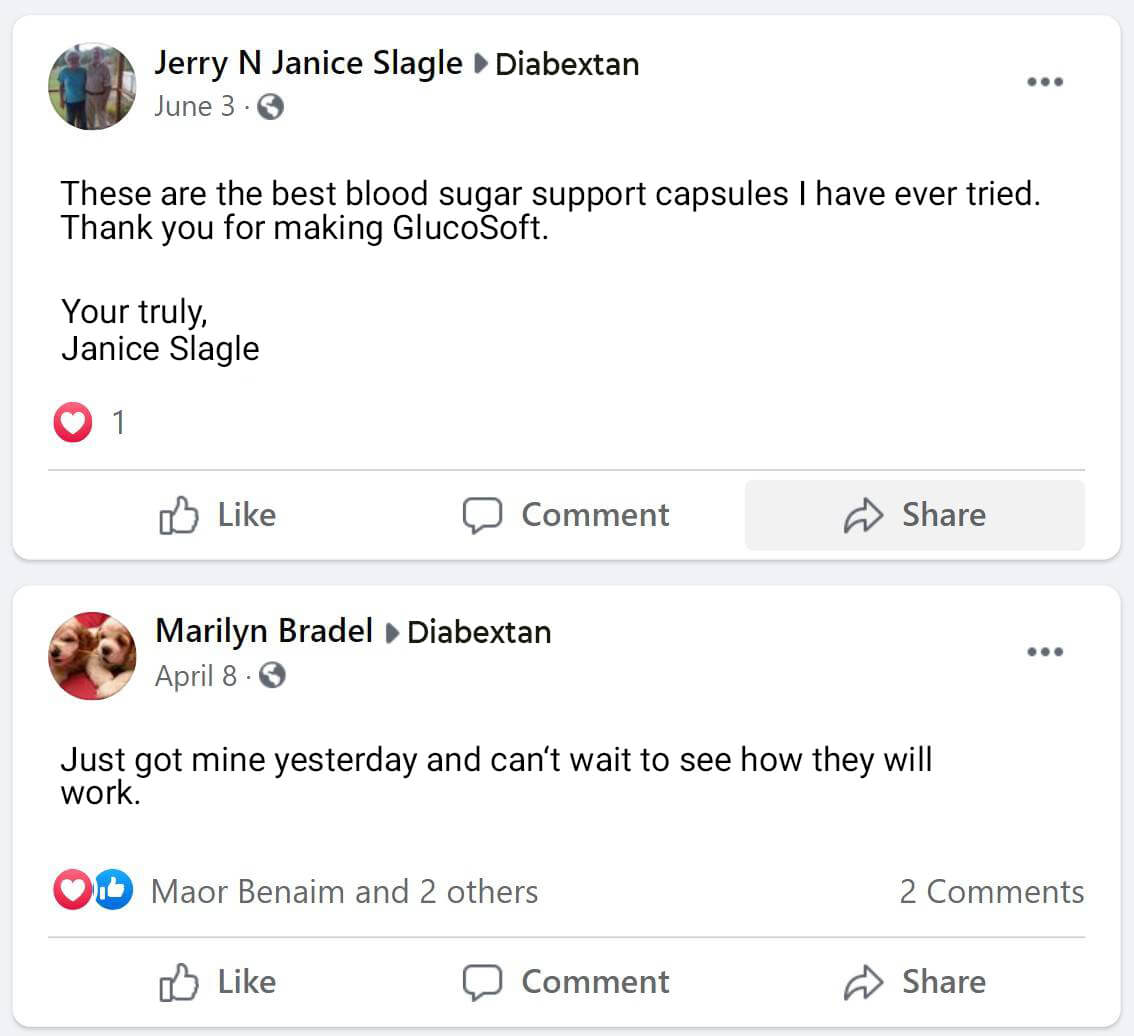
Task: Click the public globe icon beside April 8
Action: point(272,677)
